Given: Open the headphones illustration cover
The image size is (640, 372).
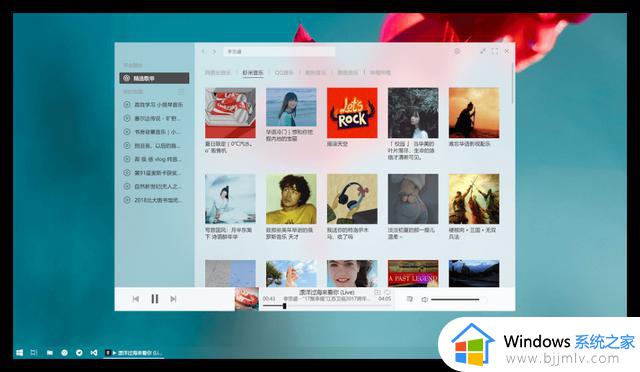Looking at the screenshot, I should tap(352, 199).
